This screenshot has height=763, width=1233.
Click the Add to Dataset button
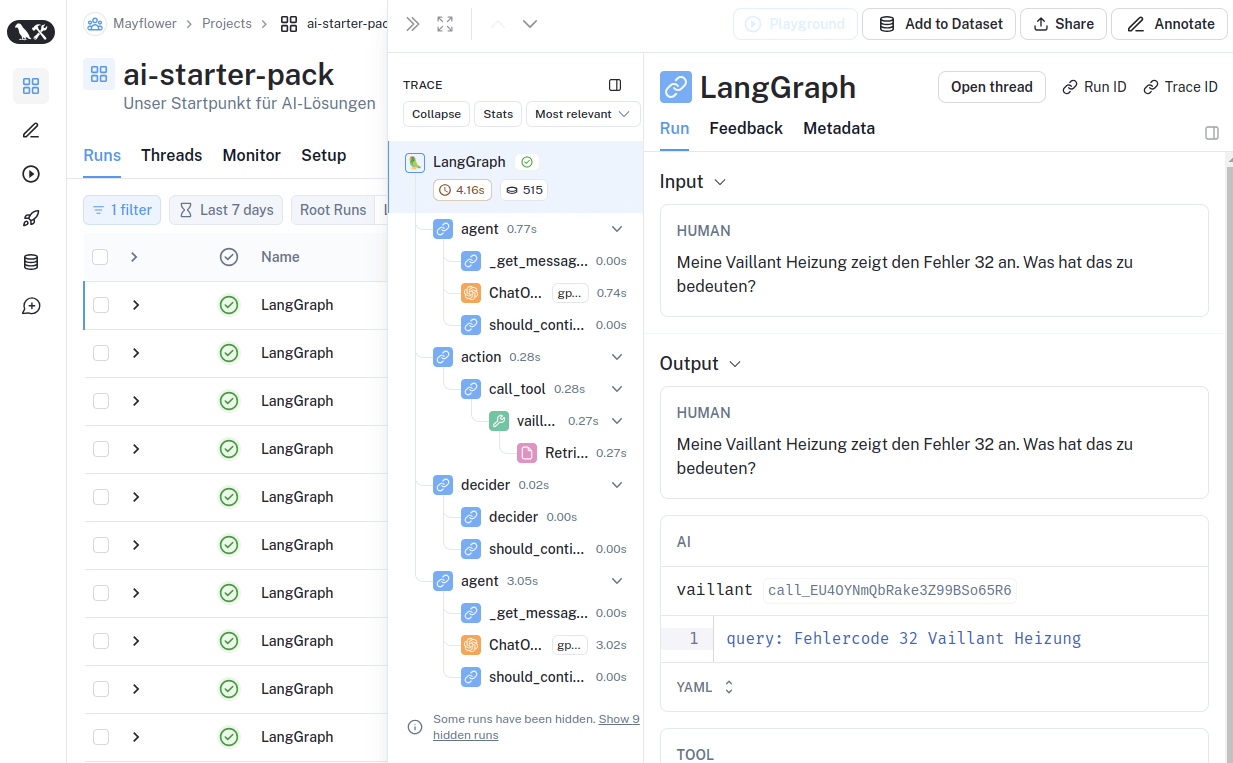tap(939, 24)
